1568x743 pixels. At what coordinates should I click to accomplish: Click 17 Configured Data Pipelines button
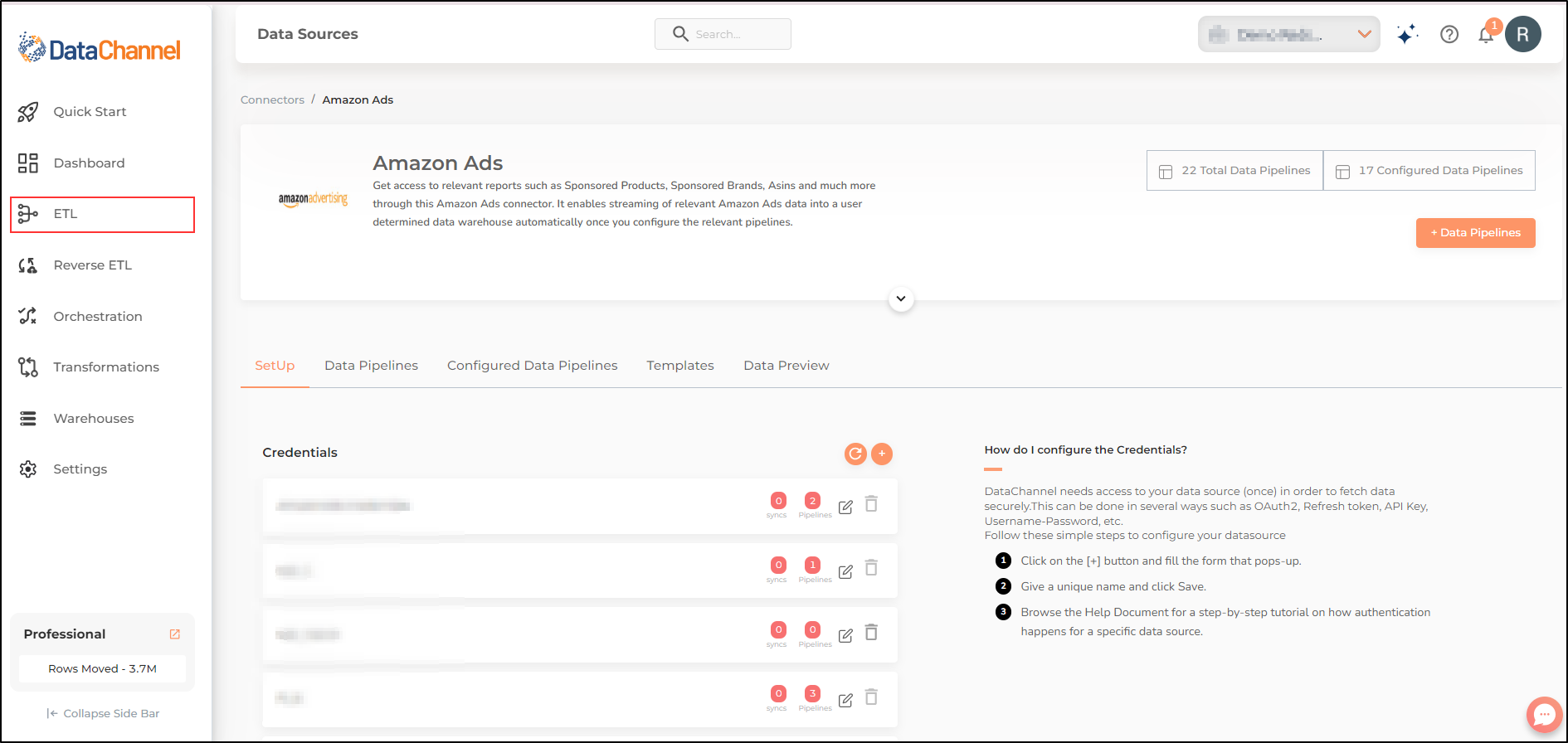tap(1429, 171)
